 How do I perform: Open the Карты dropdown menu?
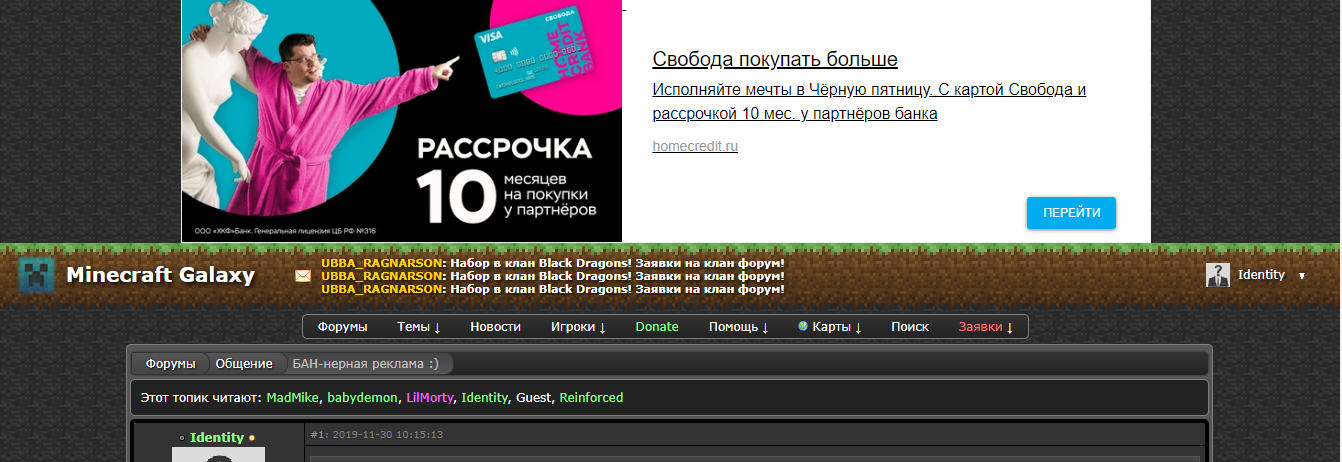pos(837,327)
